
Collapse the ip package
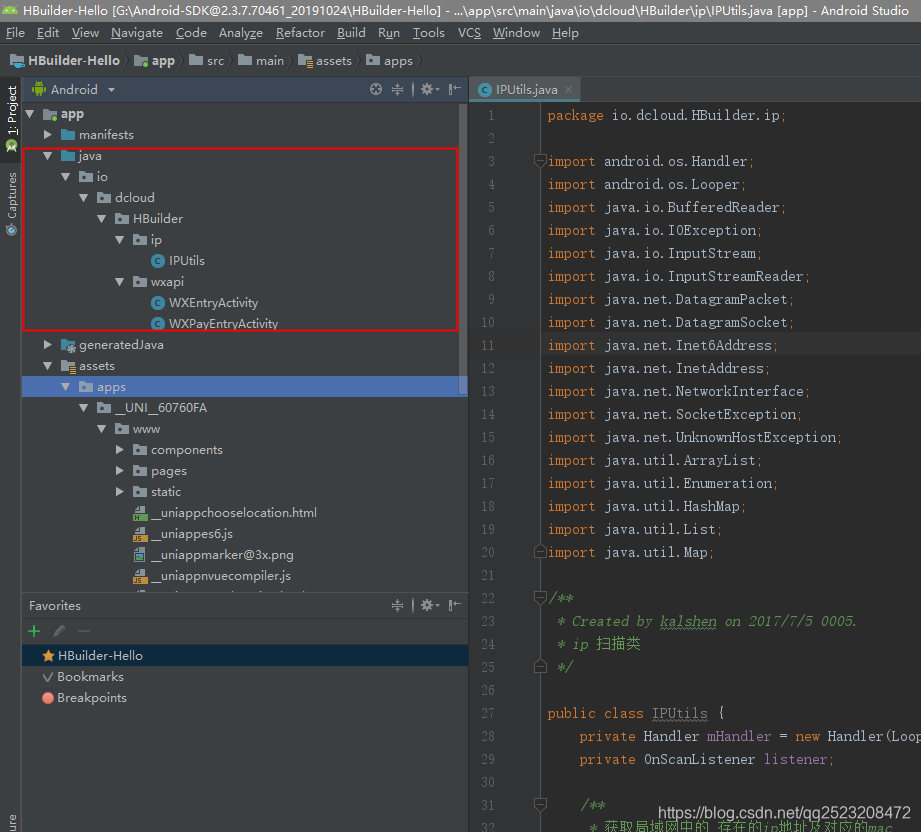120,240
